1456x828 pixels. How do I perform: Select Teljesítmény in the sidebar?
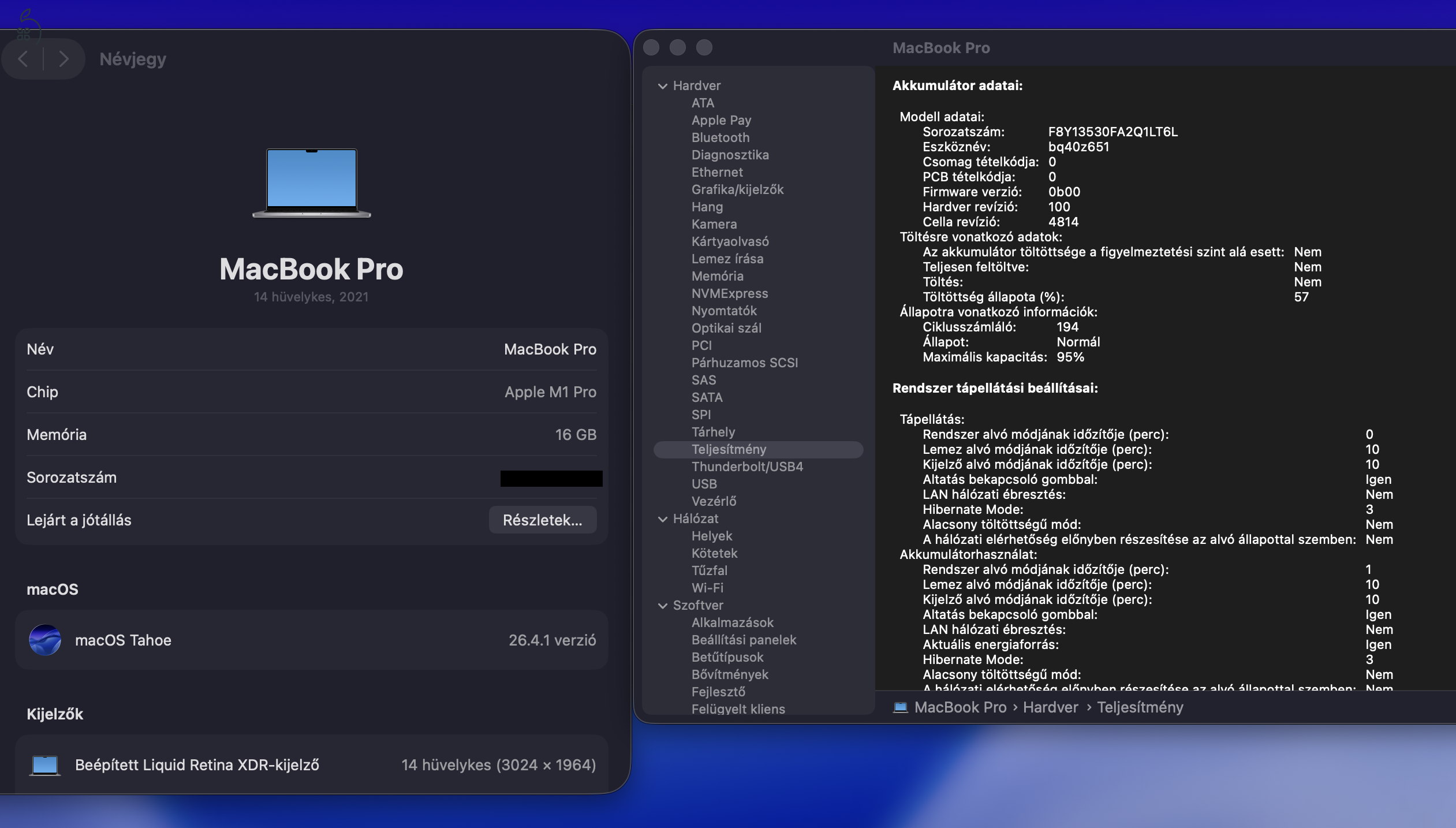click(729, 449)
